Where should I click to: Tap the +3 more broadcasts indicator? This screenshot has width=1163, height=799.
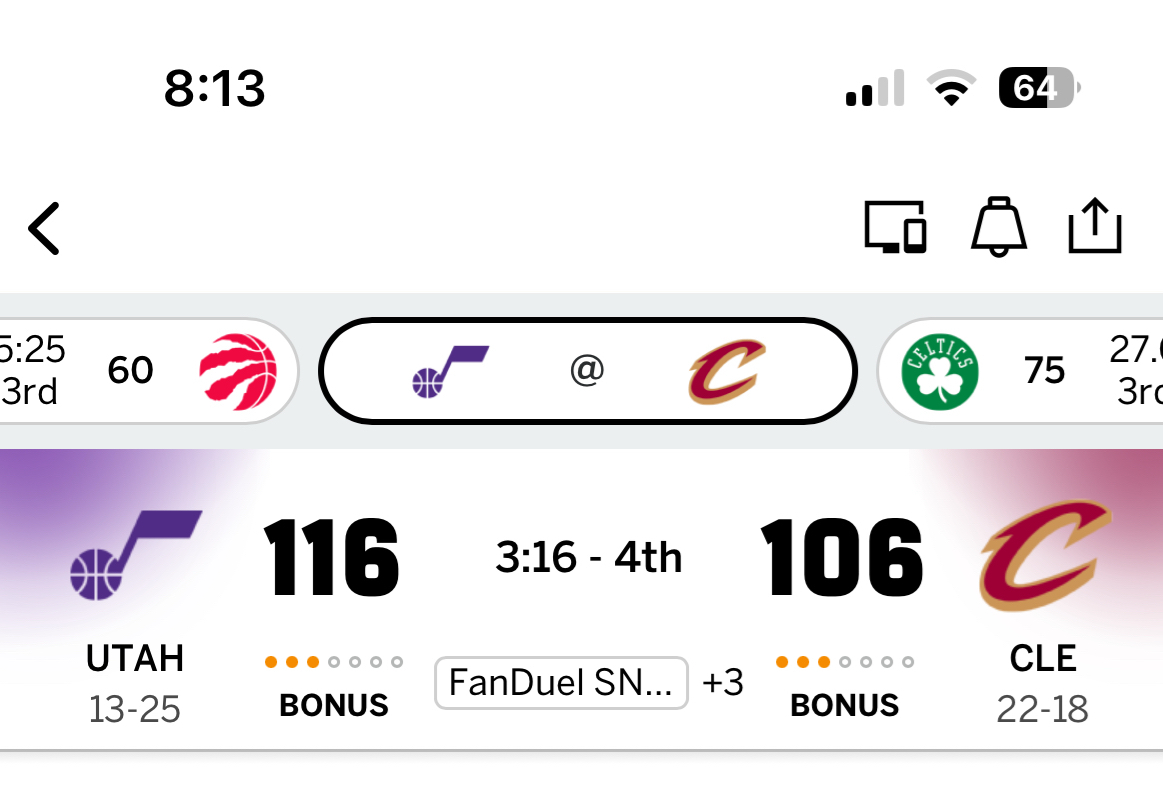coord(723,683)
